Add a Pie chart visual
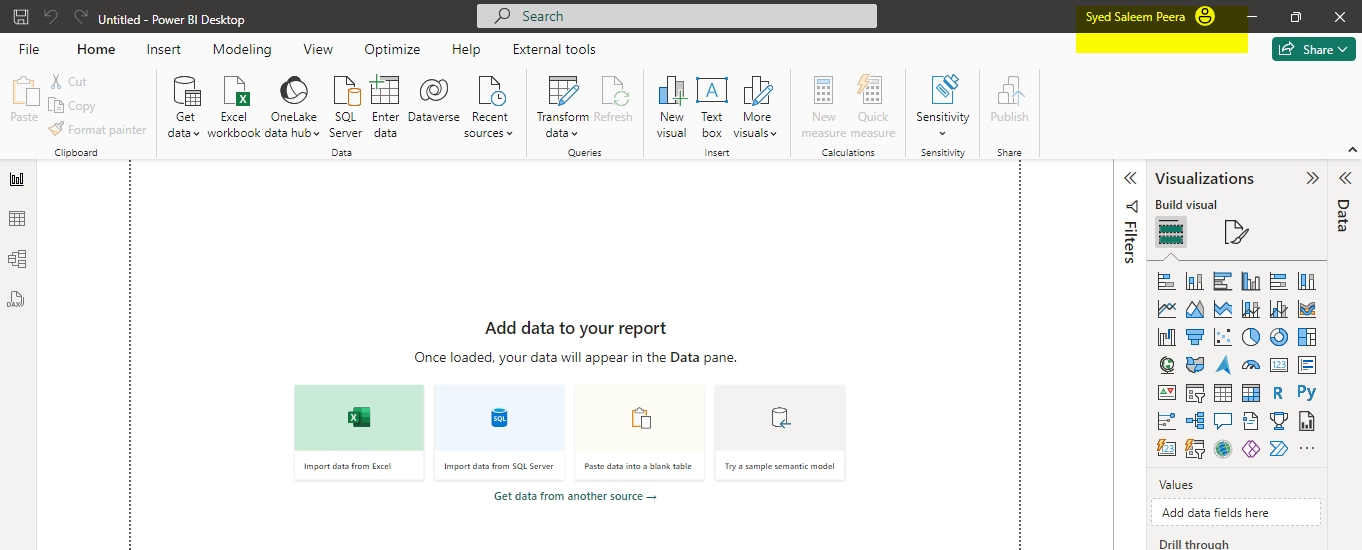Viewport: 1362px width, 550px height. 1250,337
